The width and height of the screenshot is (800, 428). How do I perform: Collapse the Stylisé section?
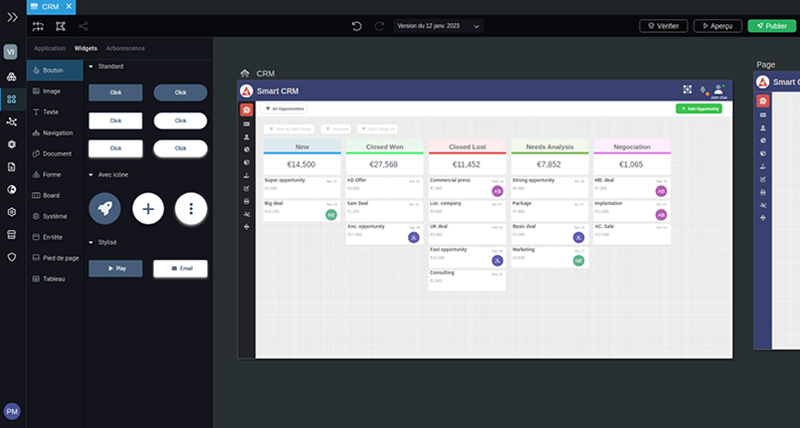coord(91,242)
